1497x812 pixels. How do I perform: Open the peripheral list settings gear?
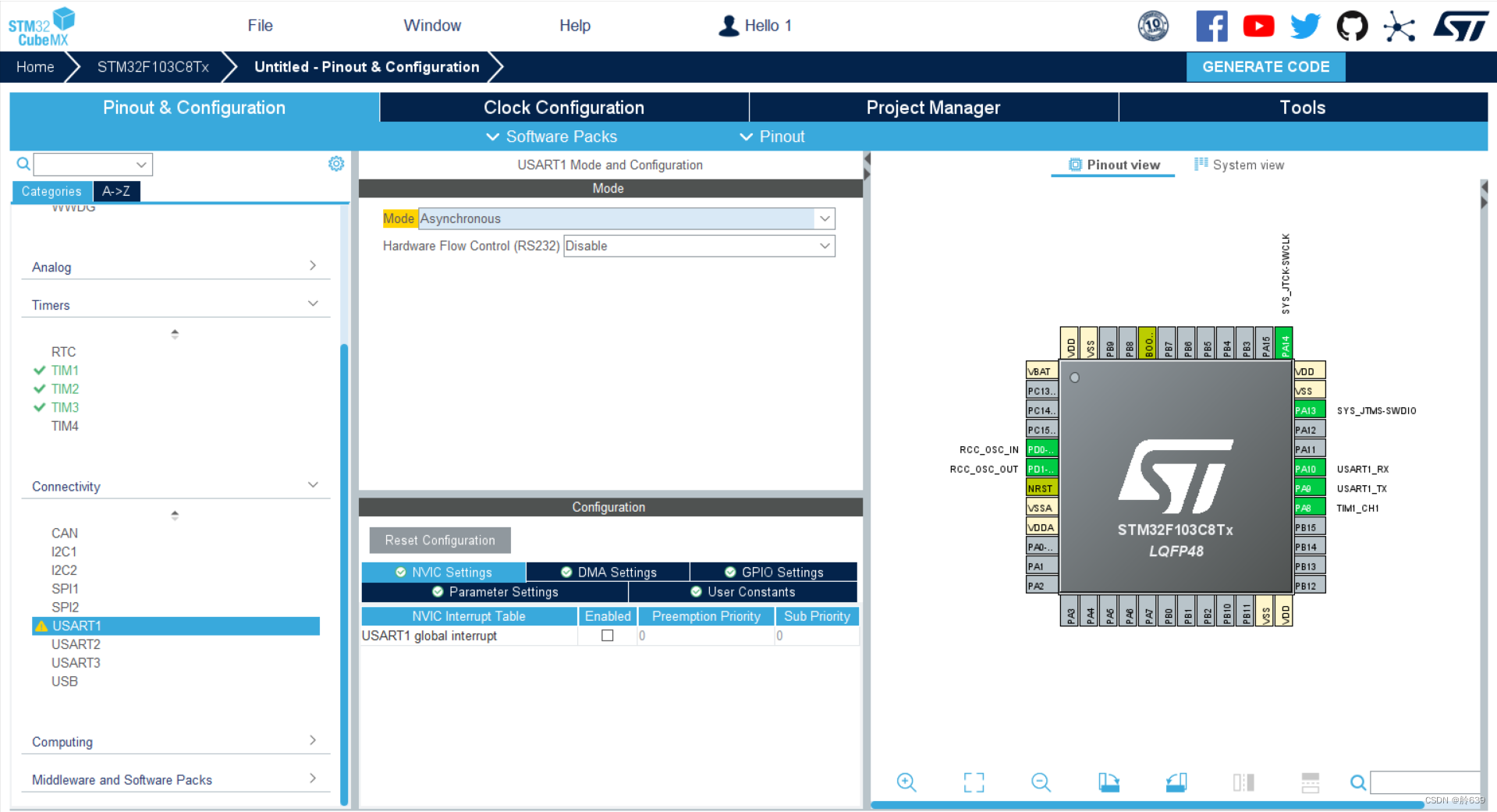tap(336, 164)
